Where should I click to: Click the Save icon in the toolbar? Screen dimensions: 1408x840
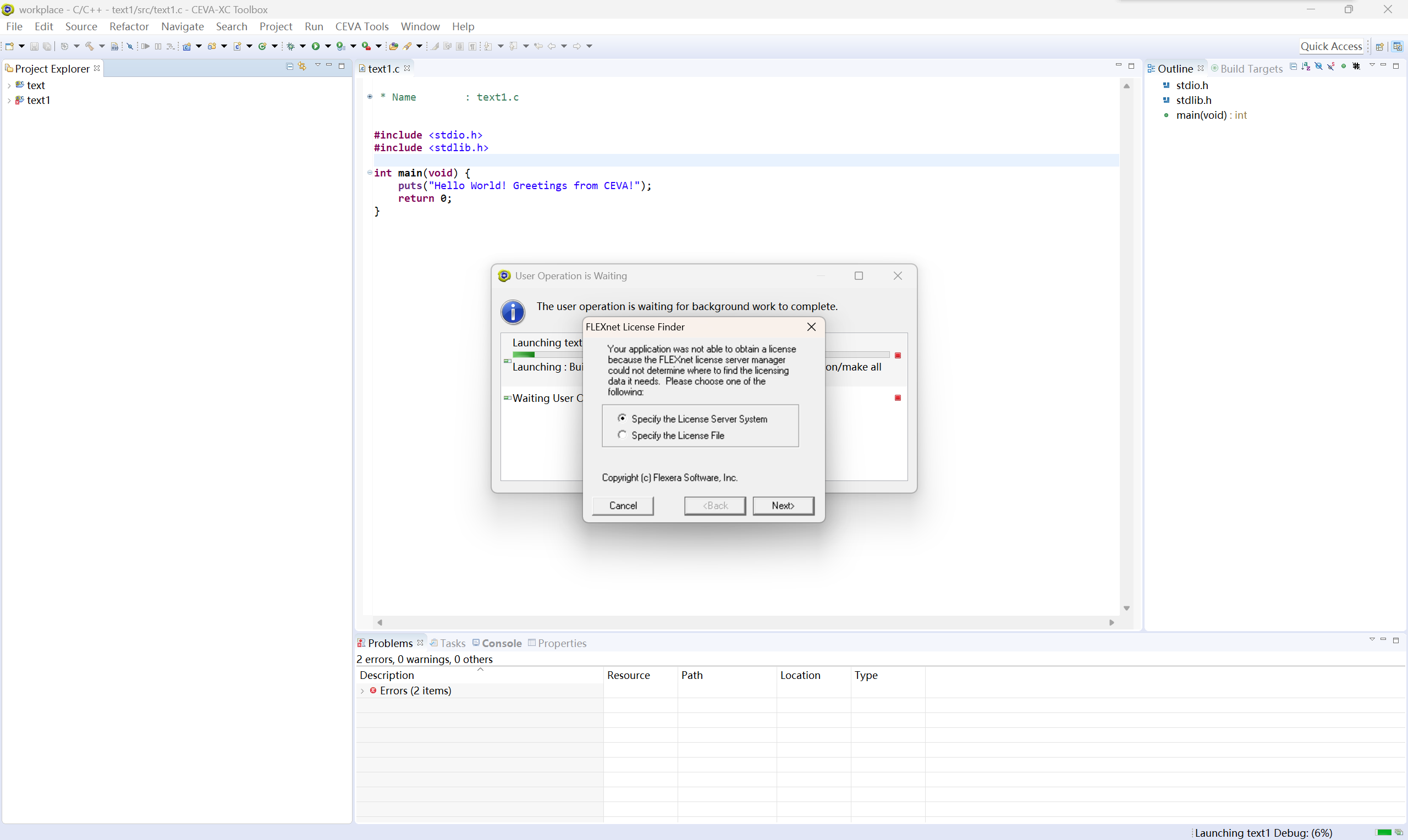pyautogui.click(x=34, y=46)
